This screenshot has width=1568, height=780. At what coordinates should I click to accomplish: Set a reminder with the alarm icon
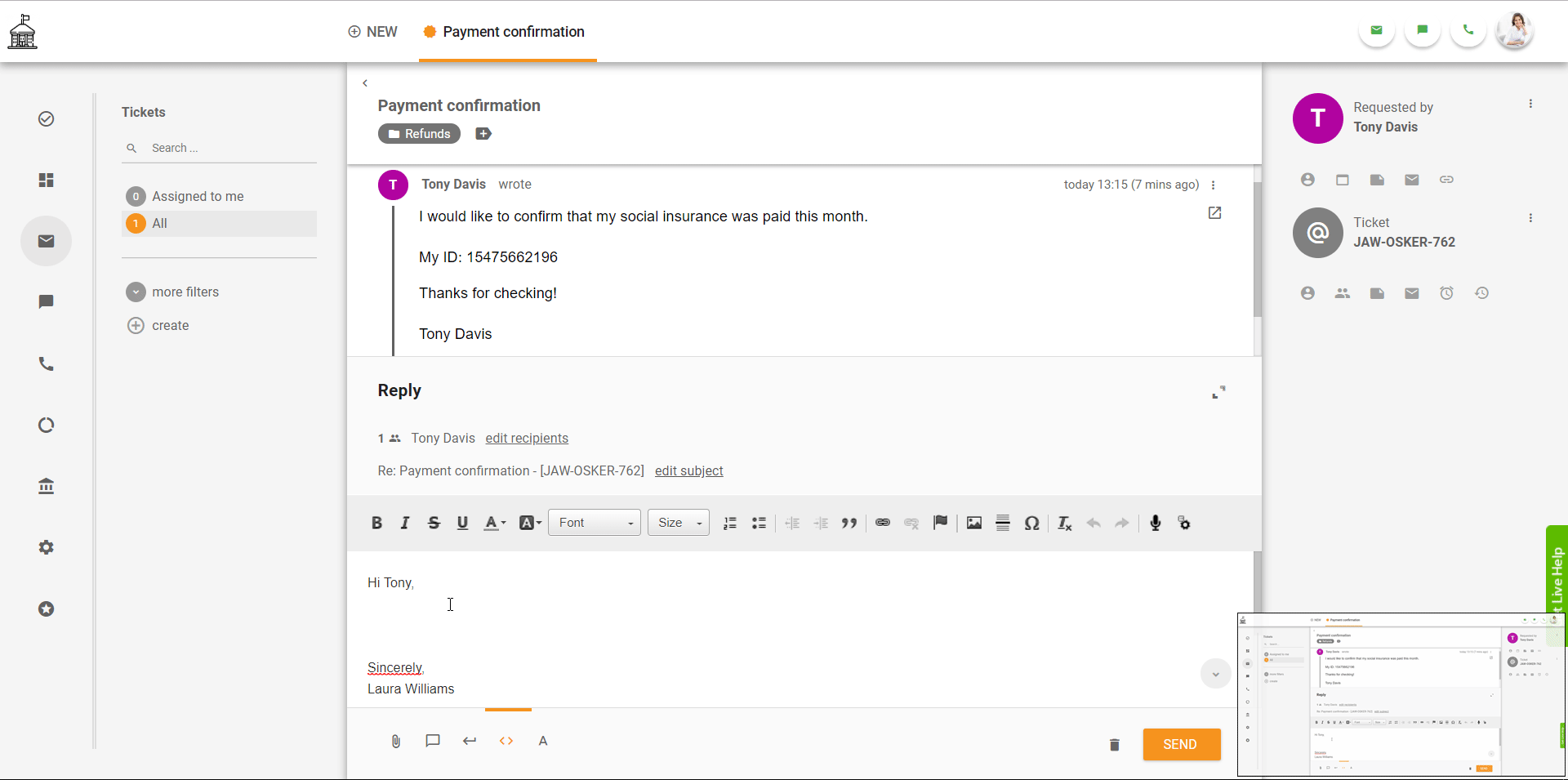click(x=1446, y=292)
